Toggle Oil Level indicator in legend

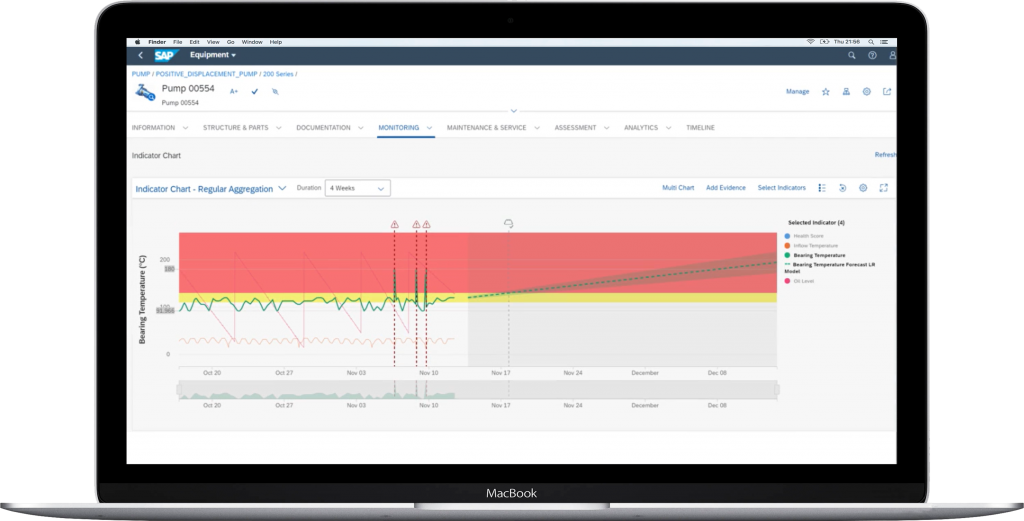point(804,281)
